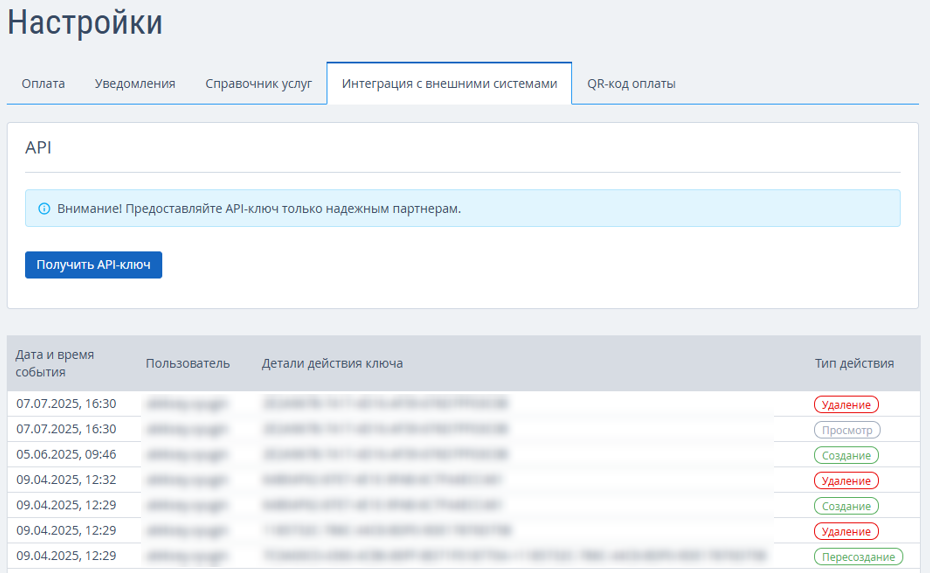Go to the QR-код оплаты tab
The height and width of the screenshot is (573, 930).
(x=631, y=84)
